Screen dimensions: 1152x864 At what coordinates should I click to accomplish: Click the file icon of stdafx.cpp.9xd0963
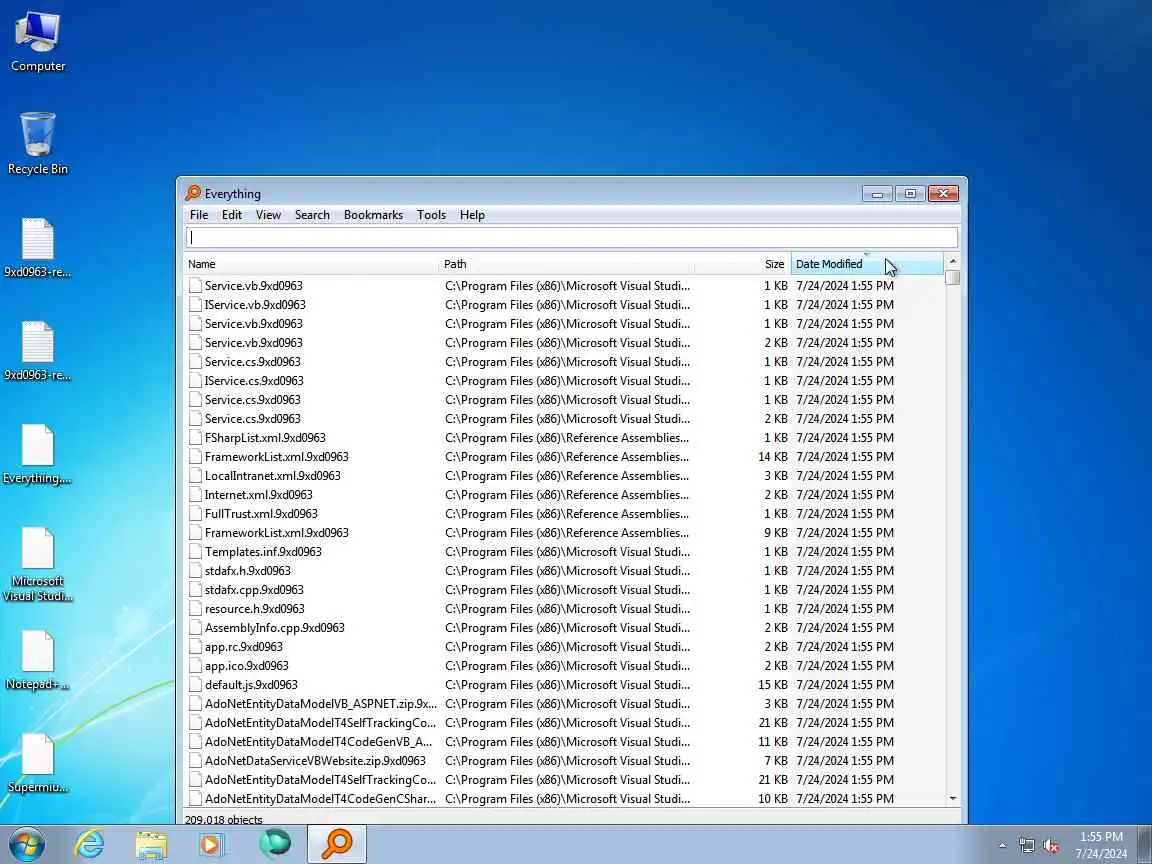pyautogui.click(x=195, y=590)
